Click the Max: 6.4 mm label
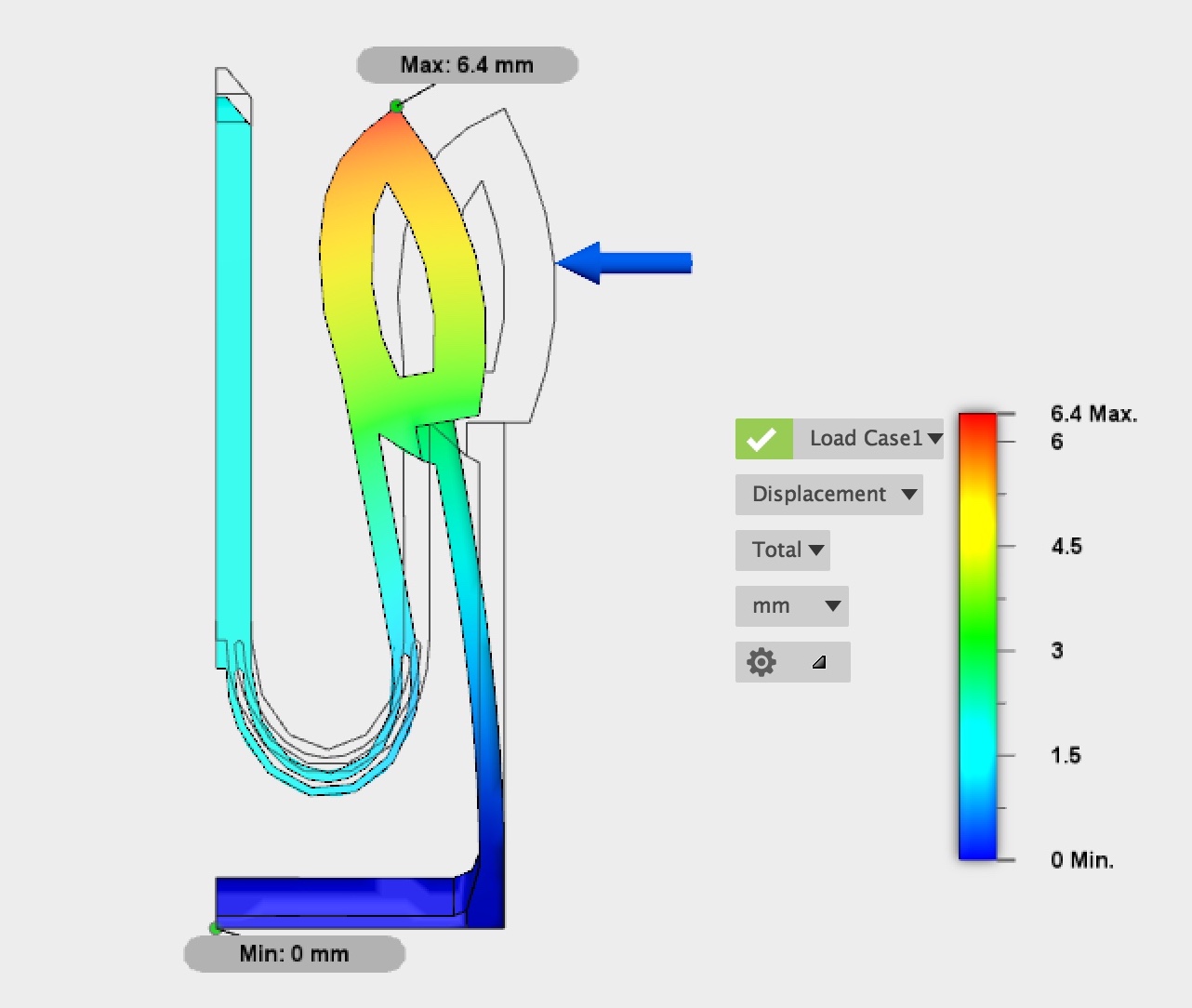Viewport: 1192px width, 1008px height. tap(467, 65)
